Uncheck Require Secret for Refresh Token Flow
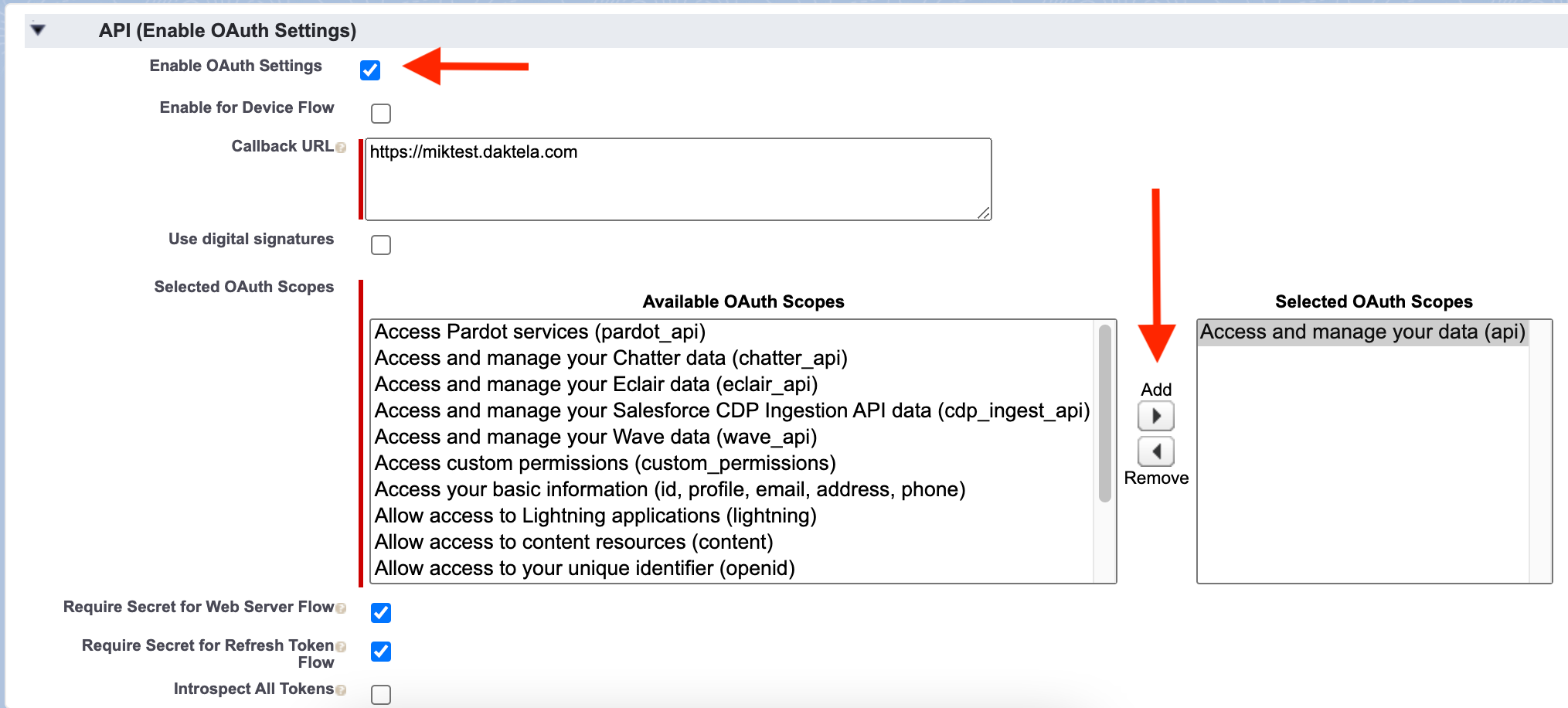 380,652
